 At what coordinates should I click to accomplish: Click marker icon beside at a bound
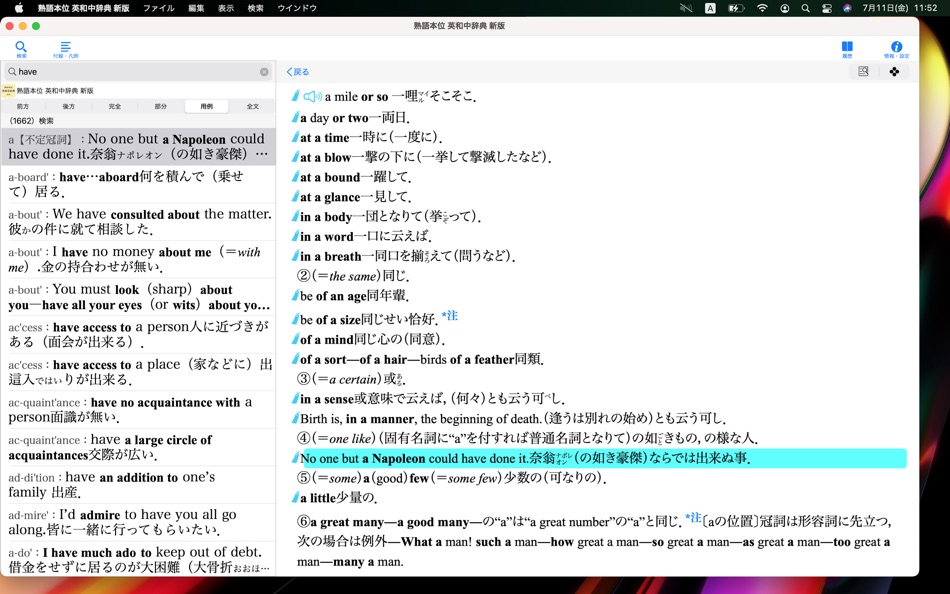click(x=295, y=177)
